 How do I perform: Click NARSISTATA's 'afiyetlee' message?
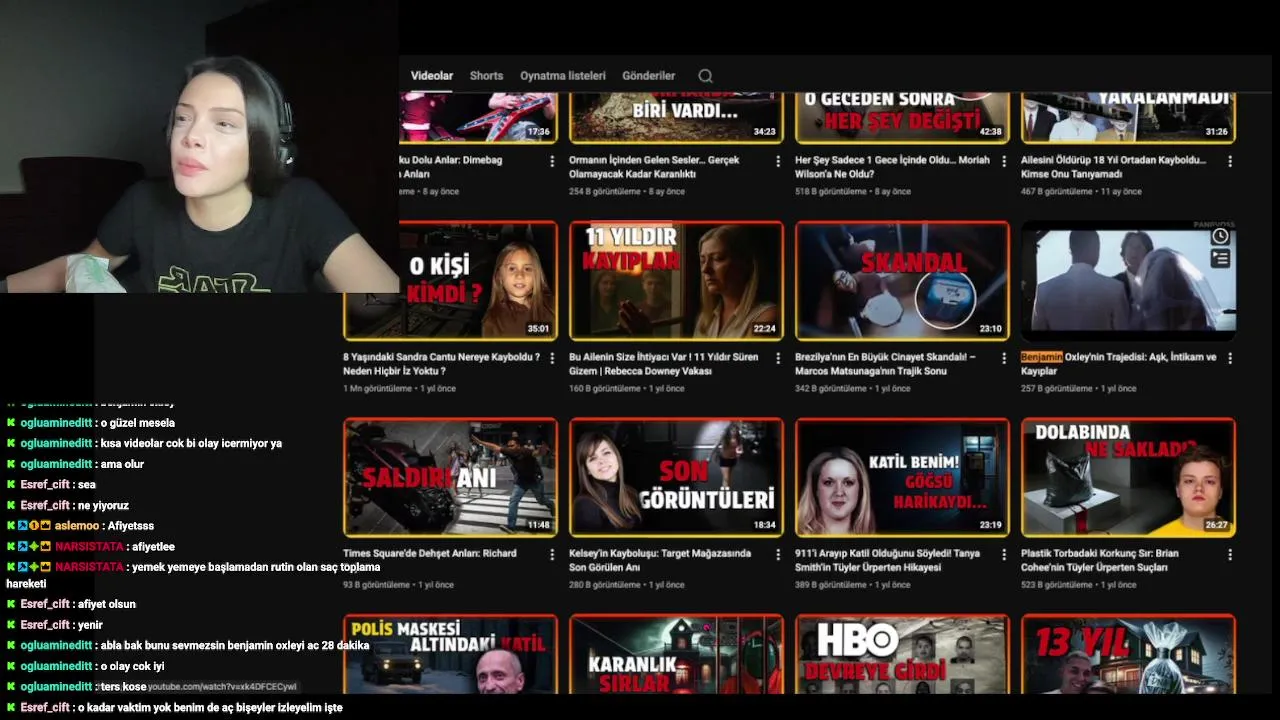click(x=153, y=547)
